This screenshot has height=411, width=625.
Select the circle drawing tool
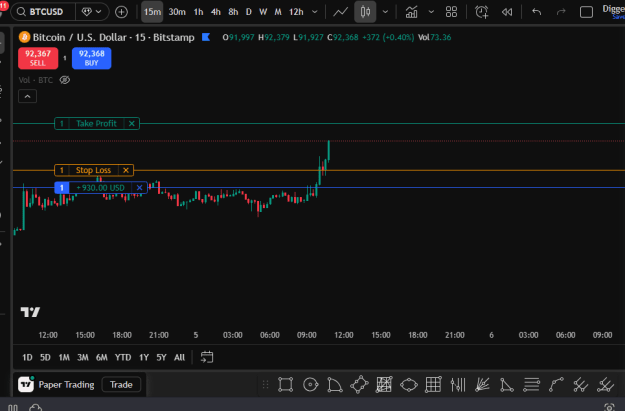(310, 385)
